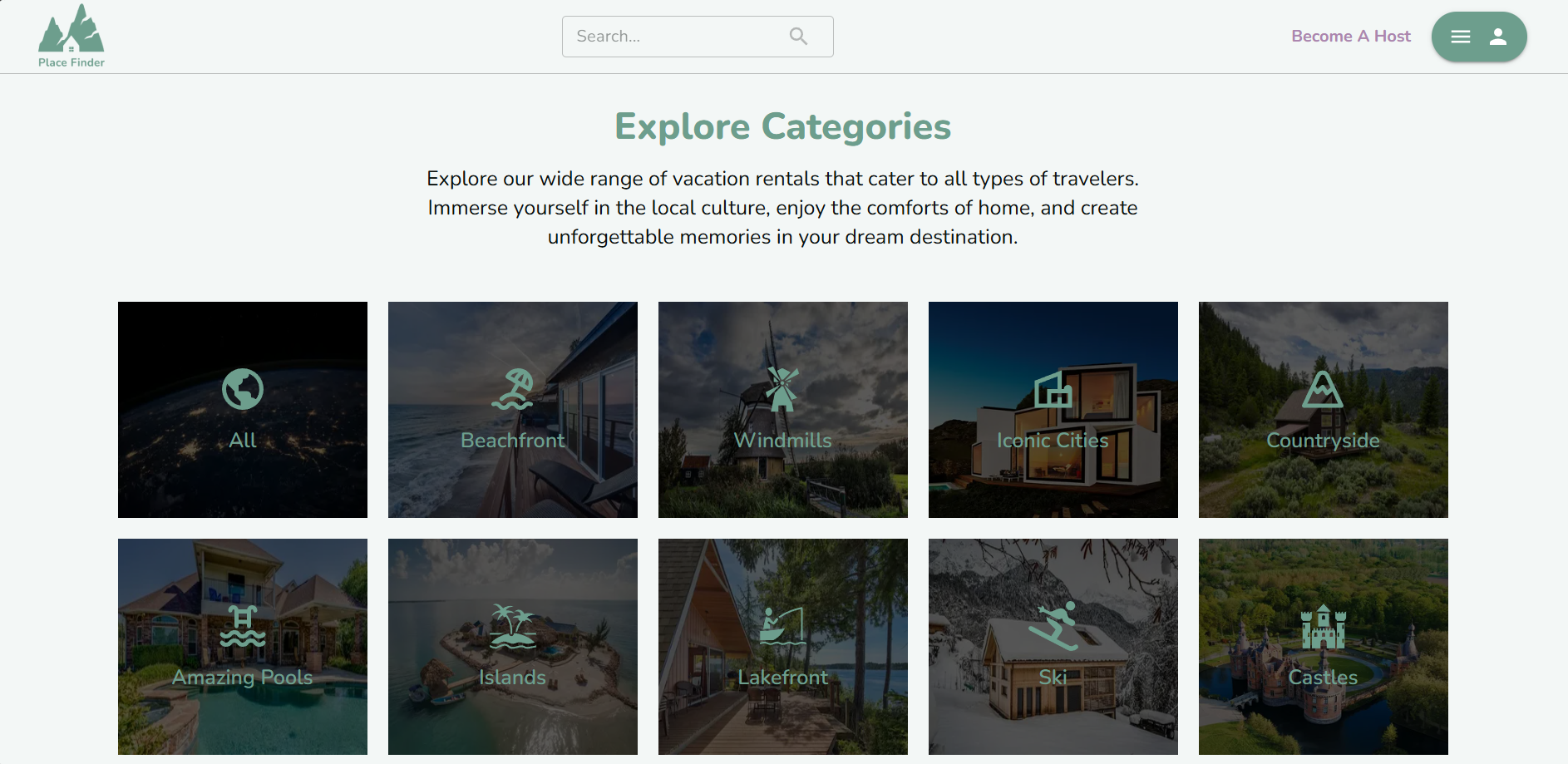Click the castle icon
Viewport: 1568px width, 764px height.
(x=1324, y=626)
